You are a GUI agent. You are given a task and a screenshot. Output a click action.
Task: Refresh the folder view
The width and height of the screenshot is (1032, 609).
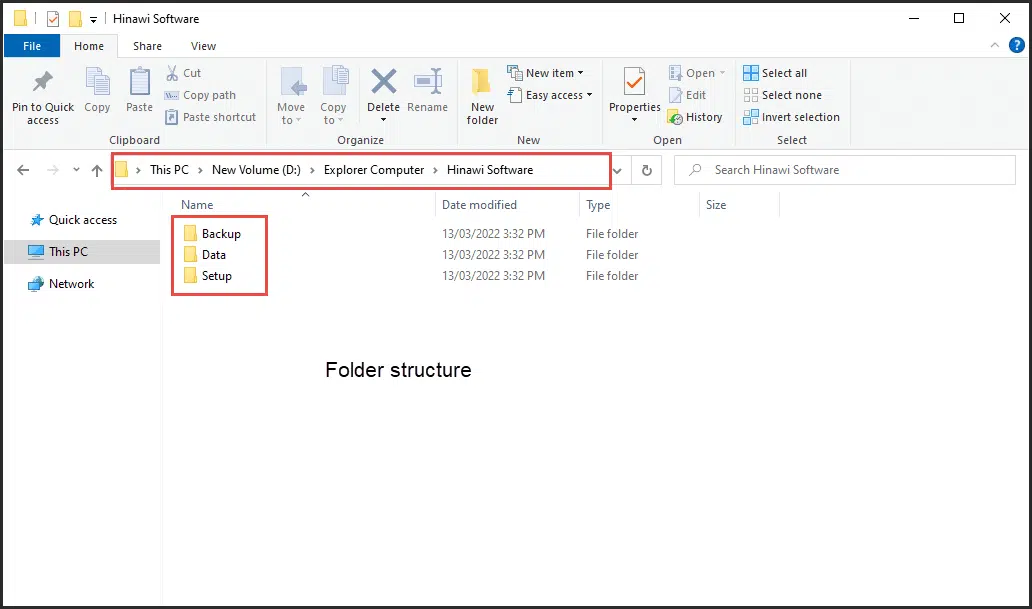(x=647, y=171)
